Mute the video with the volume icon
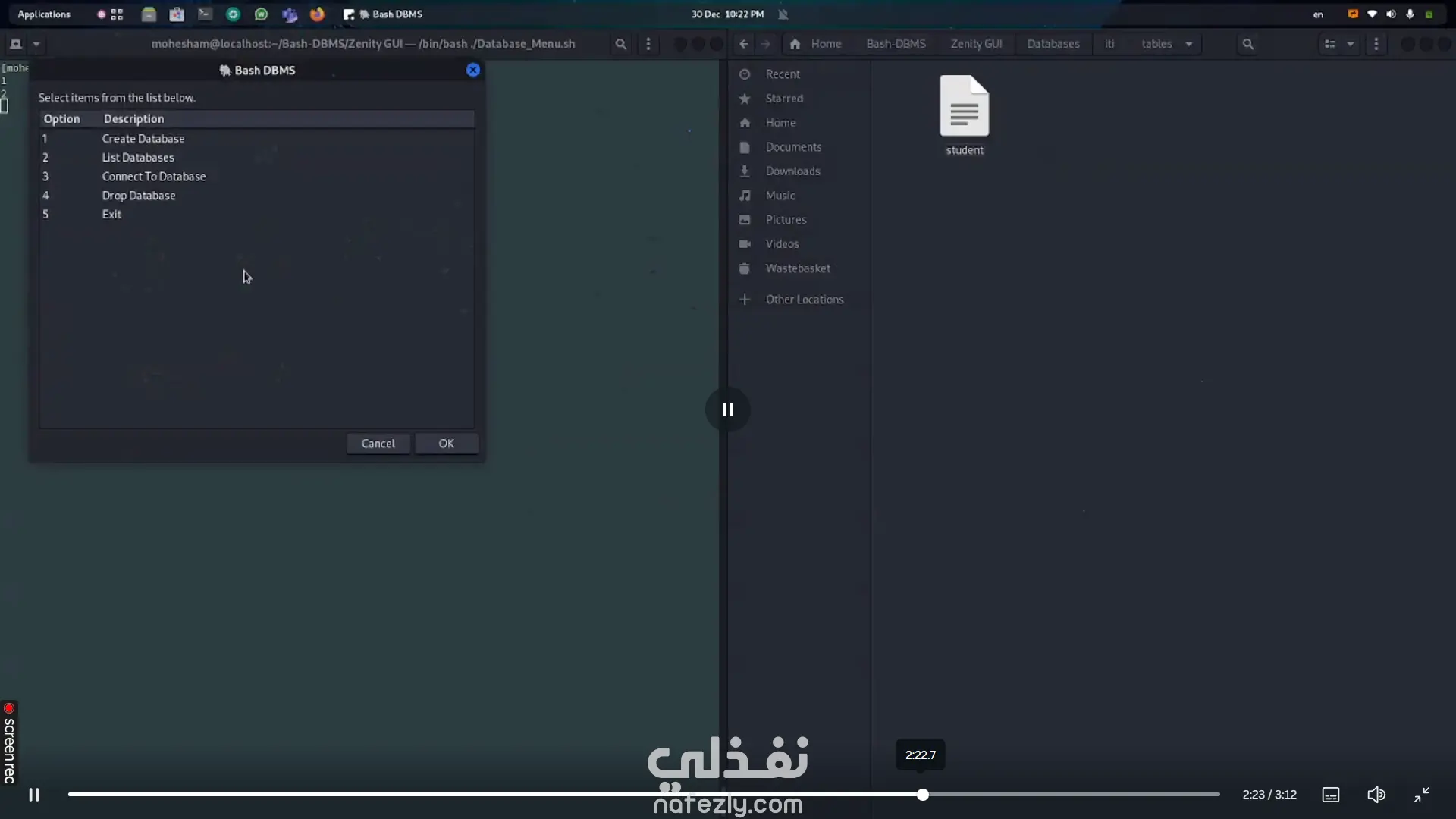 [x=1376, y=795]
